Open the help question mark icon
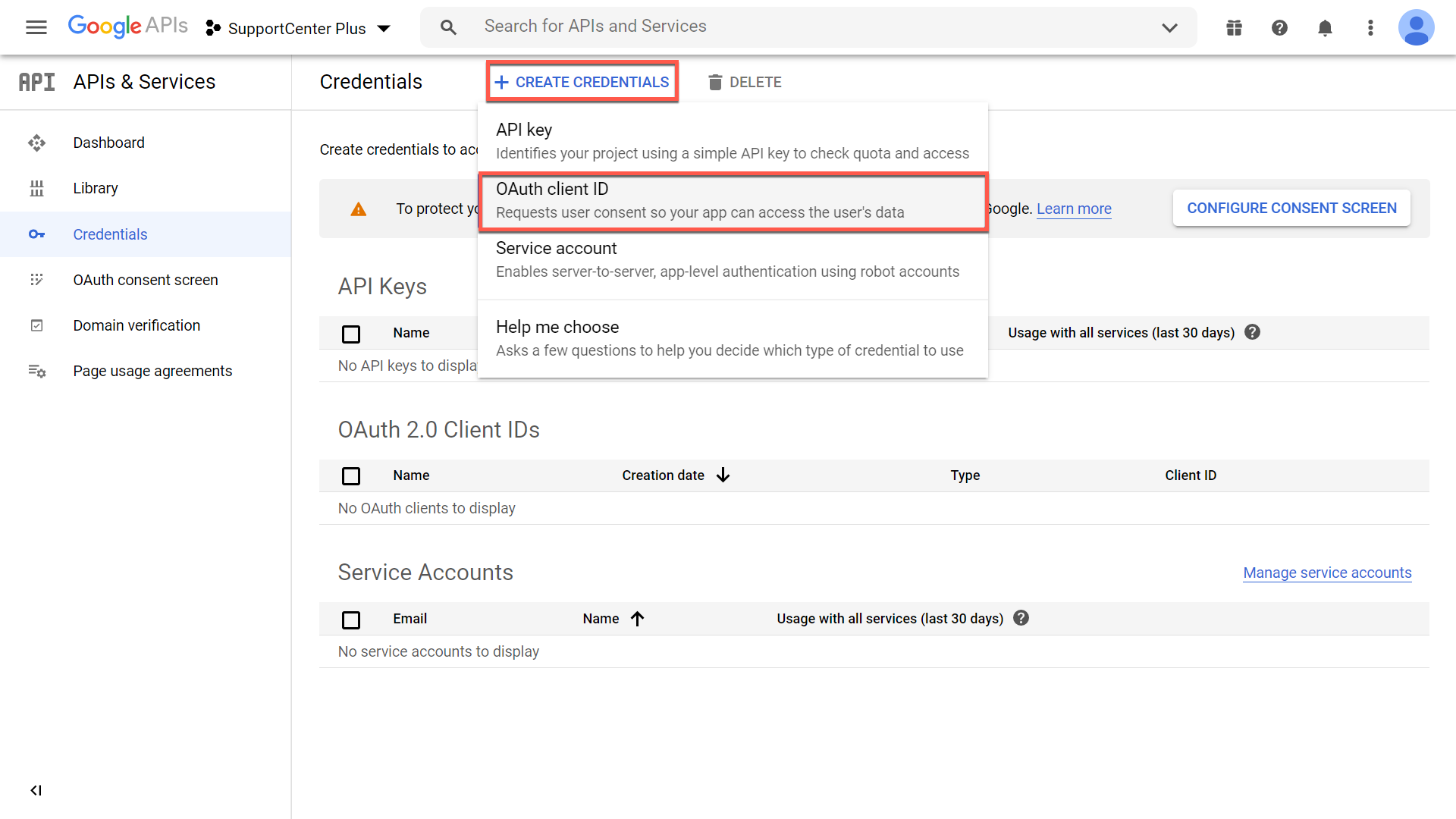The image size is (1456, 819). coord(1279,28)
